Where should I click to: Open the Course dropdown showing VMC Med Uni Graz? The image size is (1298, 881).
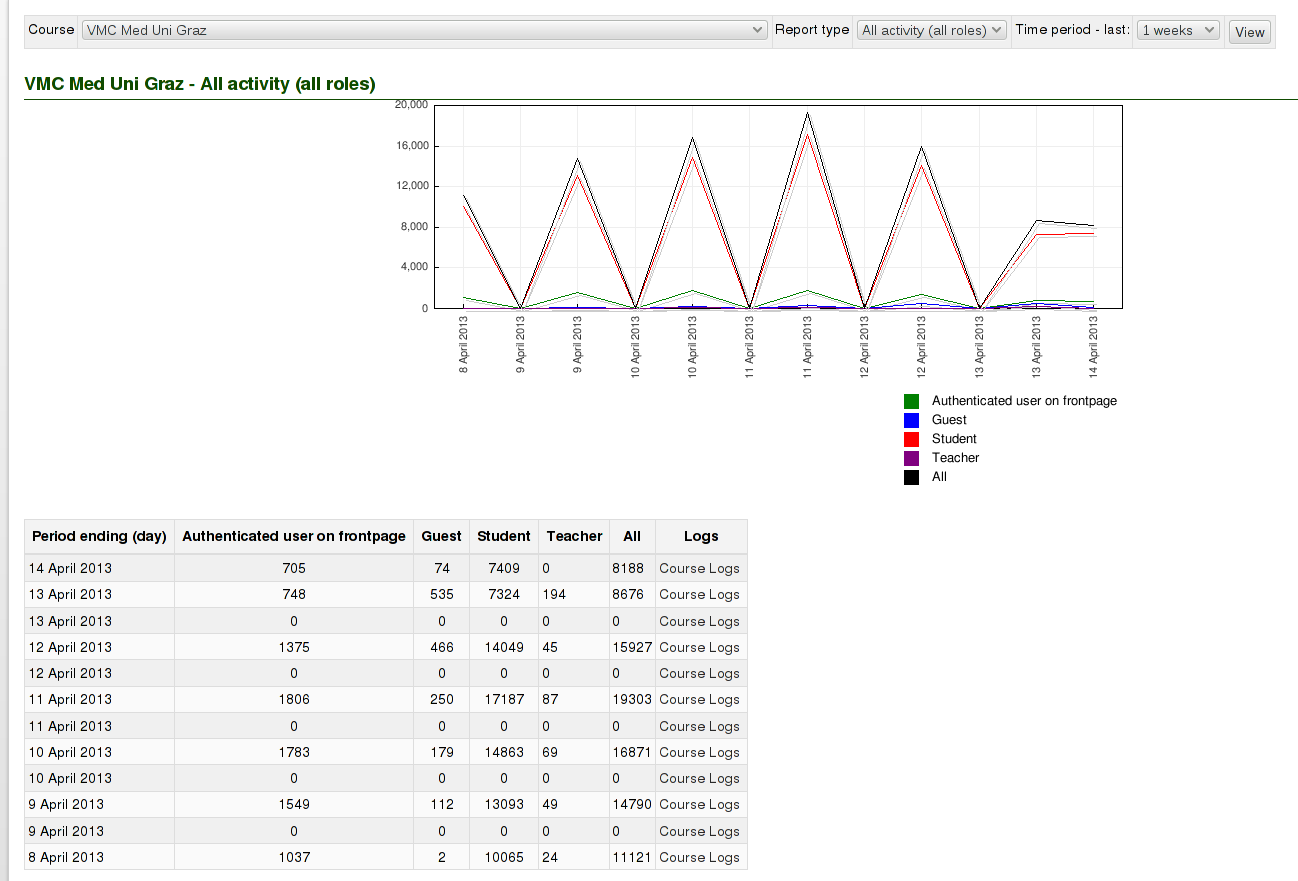click(x=424, y=30)
